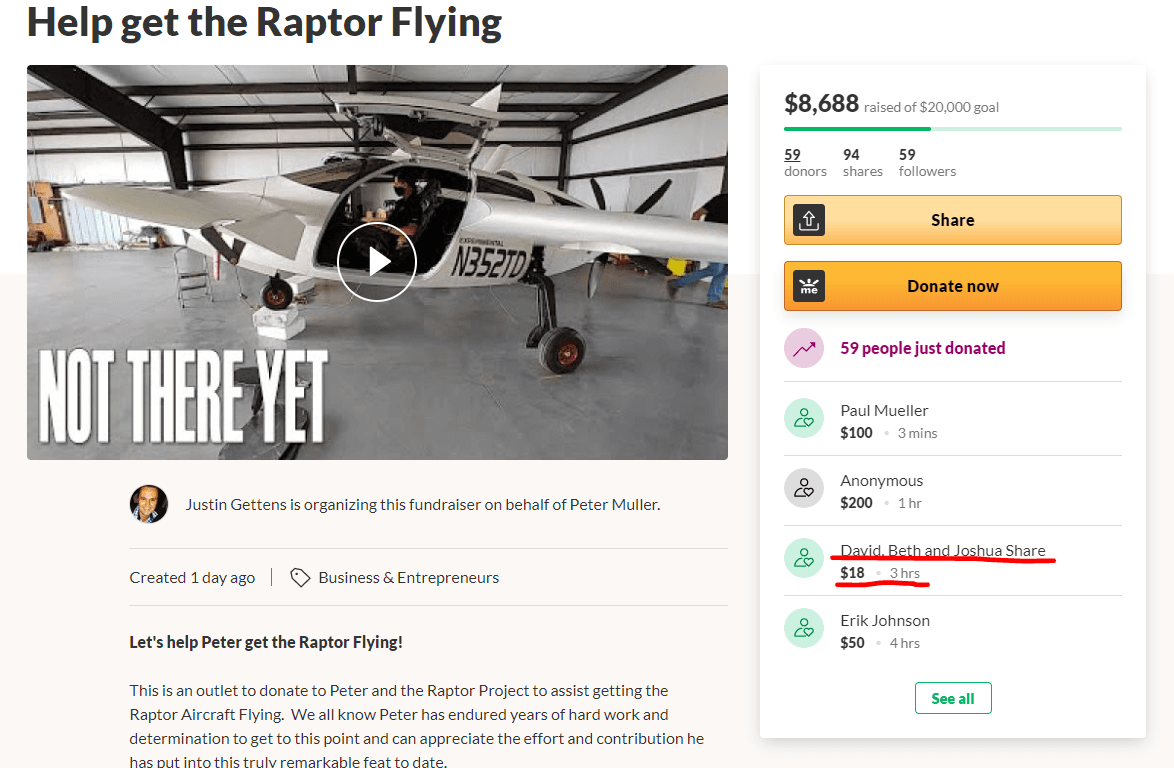Click the See all donations button
Viewport: 1174px width, 768px height.
tap(952, 698)
